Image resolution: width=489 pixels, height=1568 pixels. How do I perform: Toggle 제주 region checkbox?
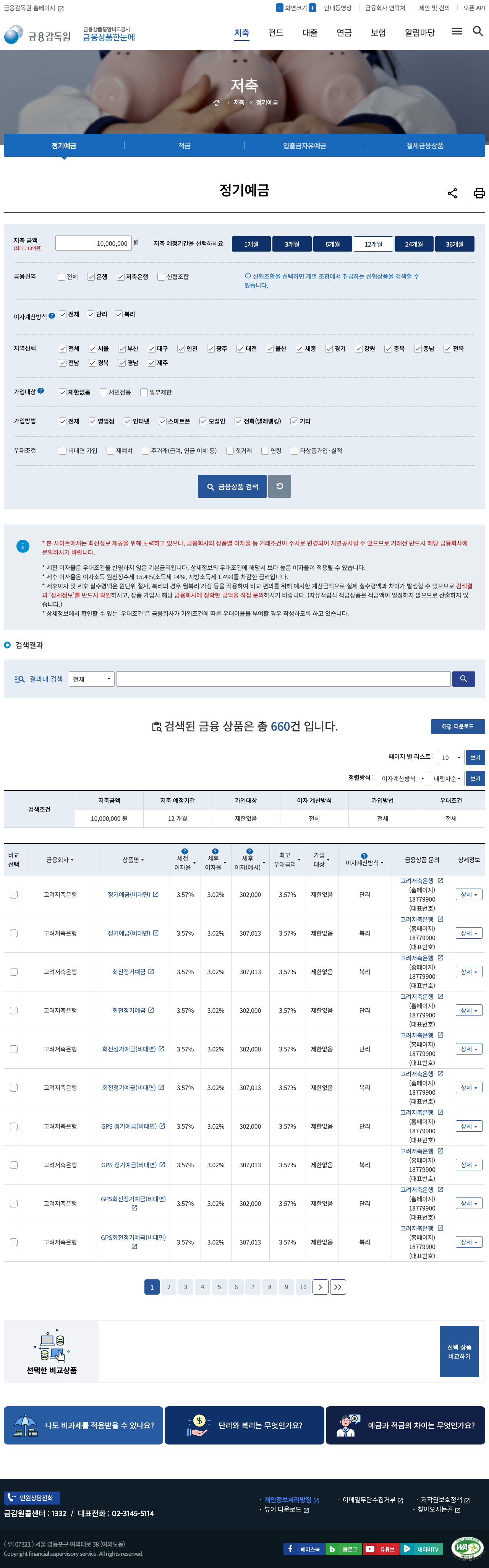tap(151, 363)
